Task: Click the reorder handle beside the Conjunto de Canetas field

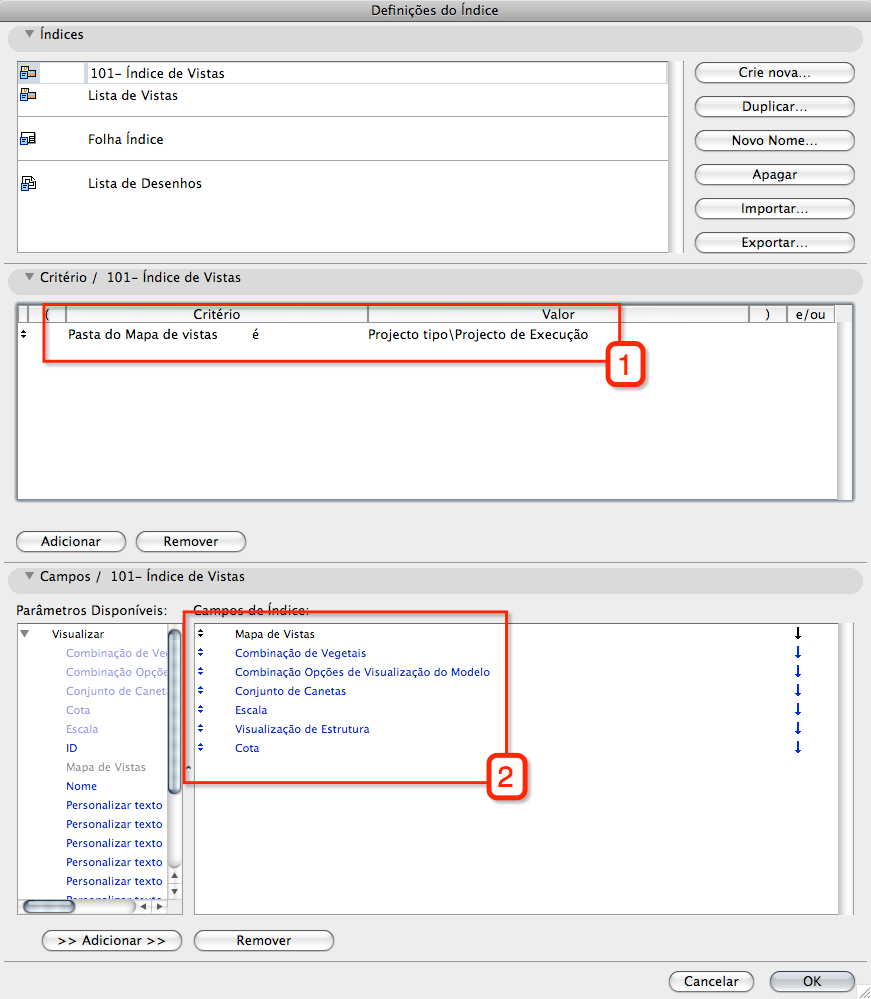Action: 200,691
